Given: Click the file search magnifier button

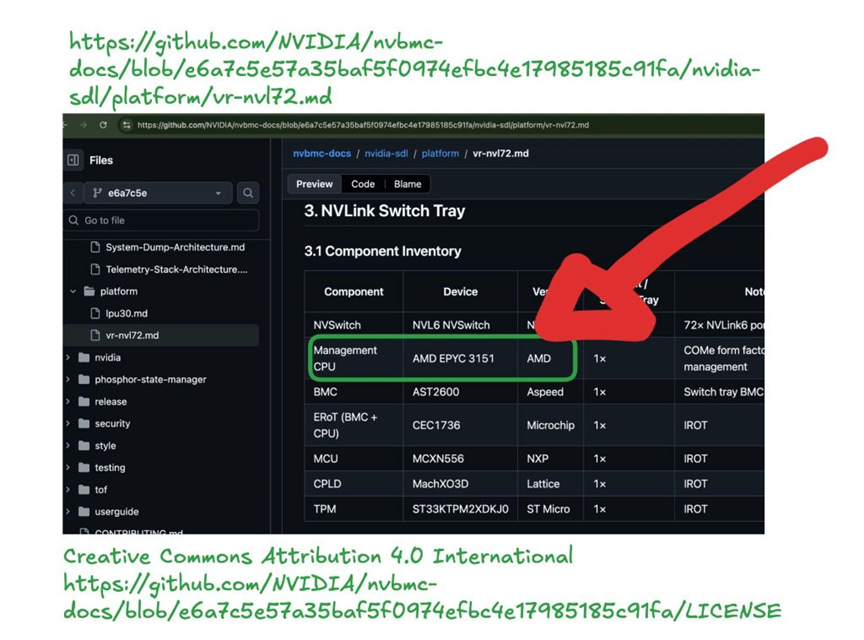Looking at the screenshot, I should pos(248,193).
